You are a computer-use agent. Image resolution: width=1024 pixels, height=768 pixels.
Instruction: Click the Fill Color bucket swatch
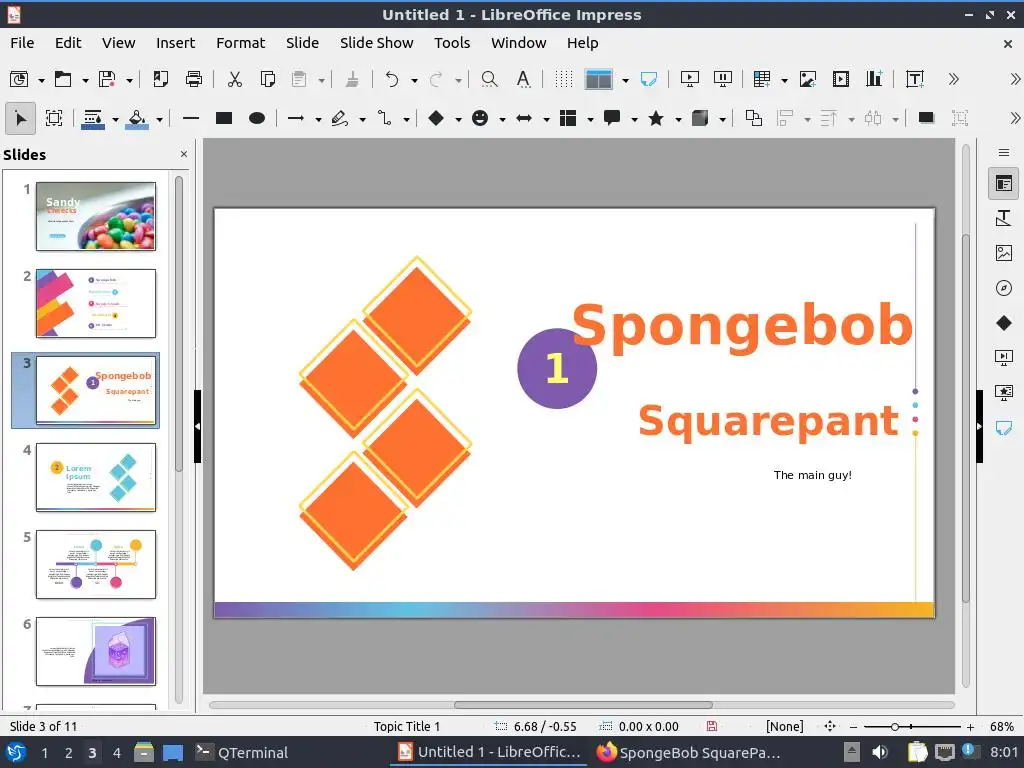point(136,118)
